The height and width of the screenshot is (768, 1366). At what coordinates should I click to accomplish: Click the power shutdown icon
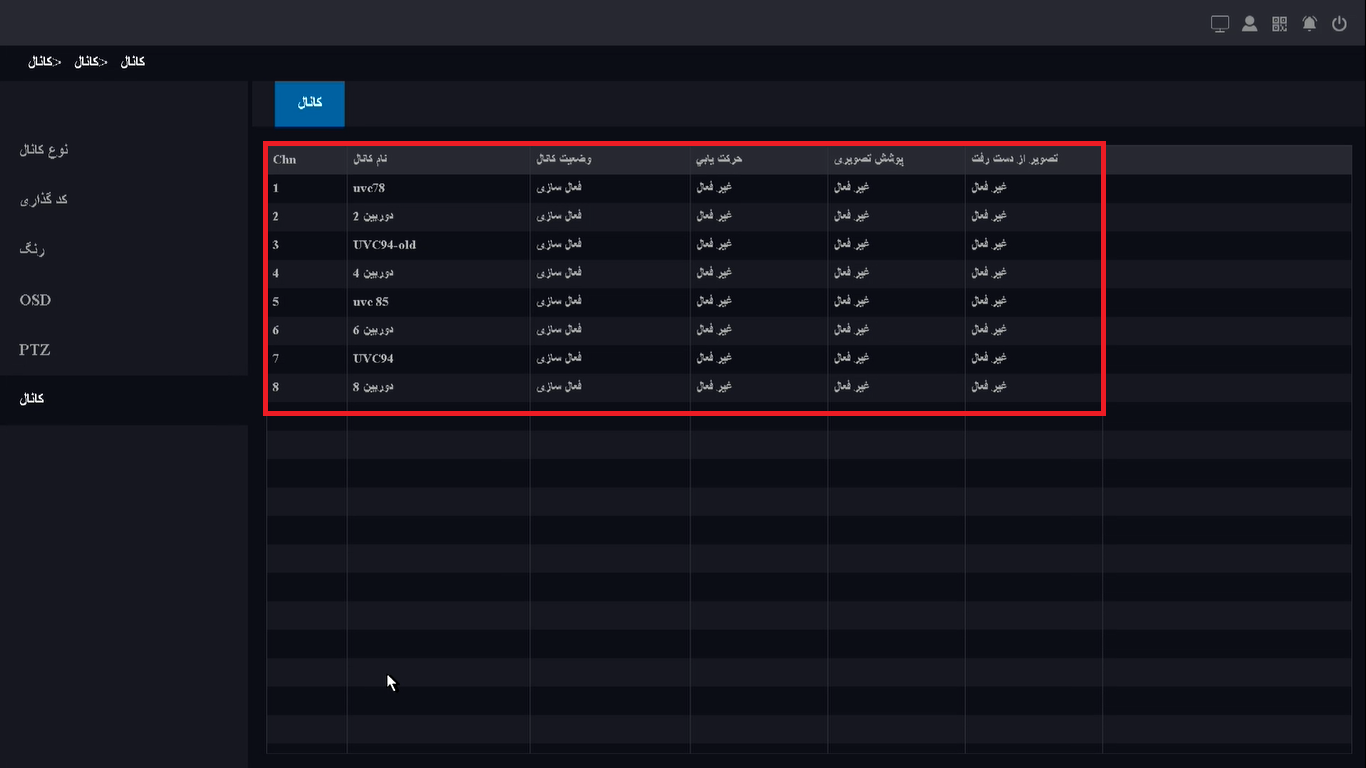(x=1340, y=24)
